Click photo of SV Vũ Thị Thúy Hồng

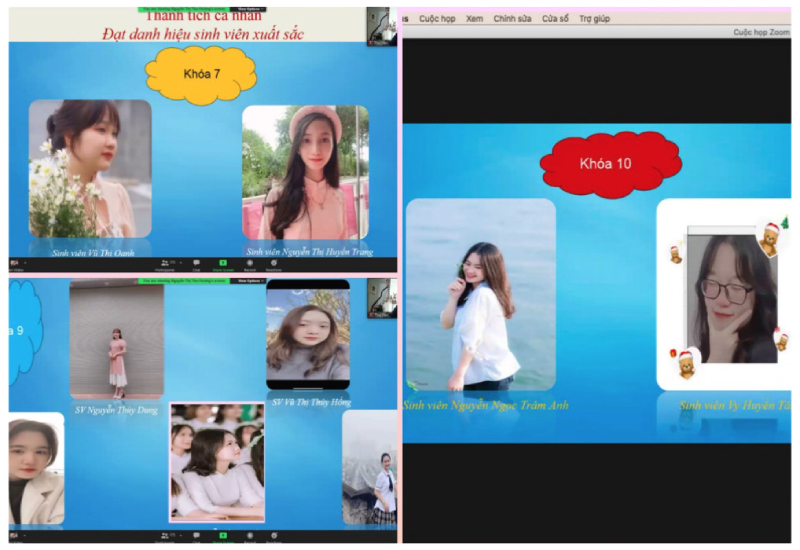[308, 335]
